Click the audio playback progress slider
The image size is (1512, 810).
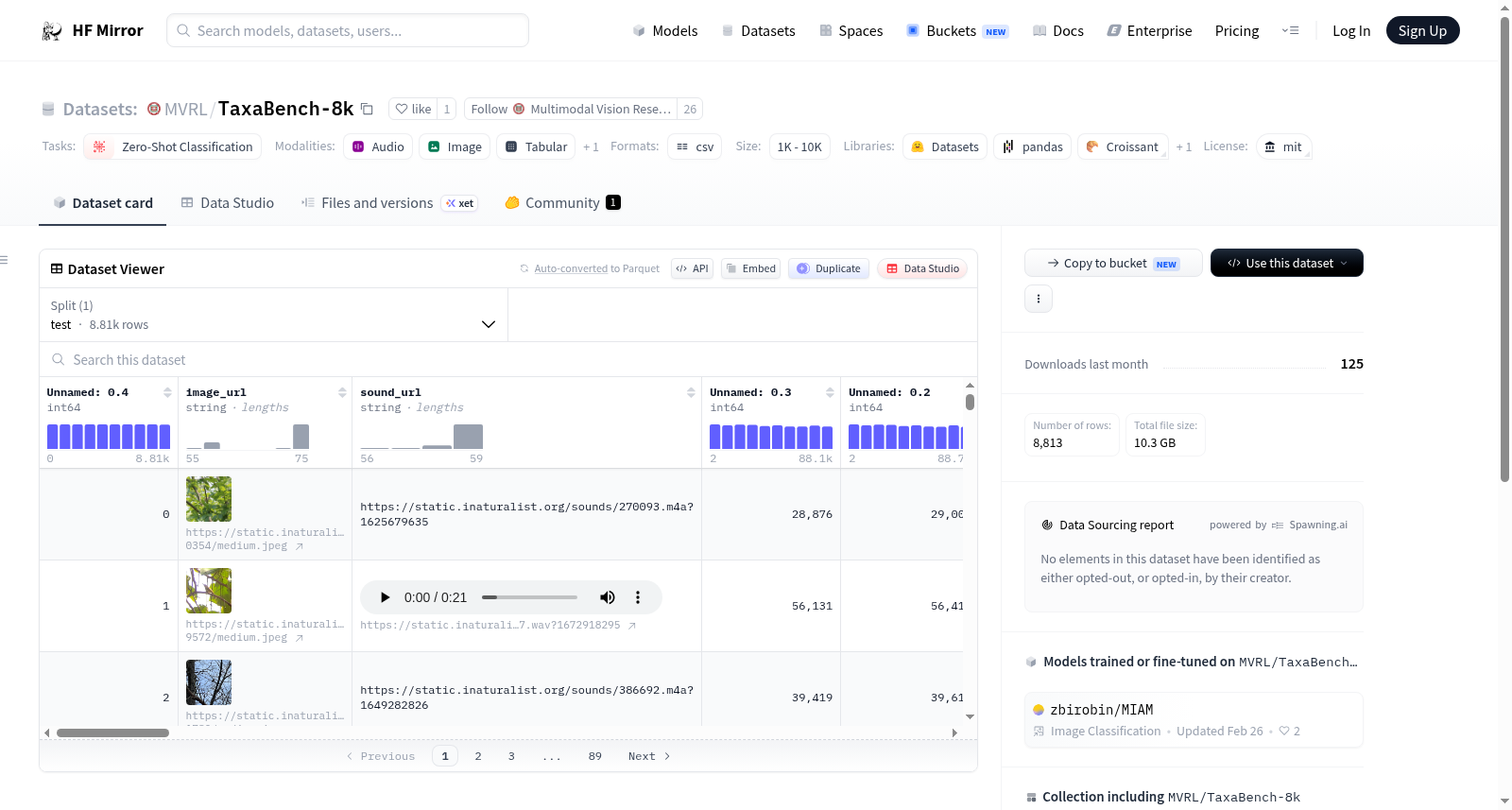pyautogui.click(x=529, y=597)
